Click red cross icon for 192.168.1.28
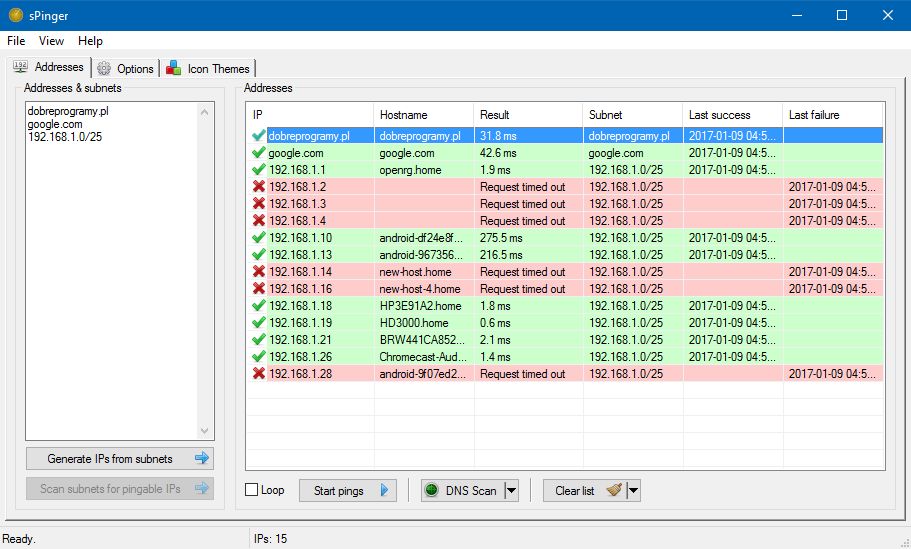 (x=259, y=374)
